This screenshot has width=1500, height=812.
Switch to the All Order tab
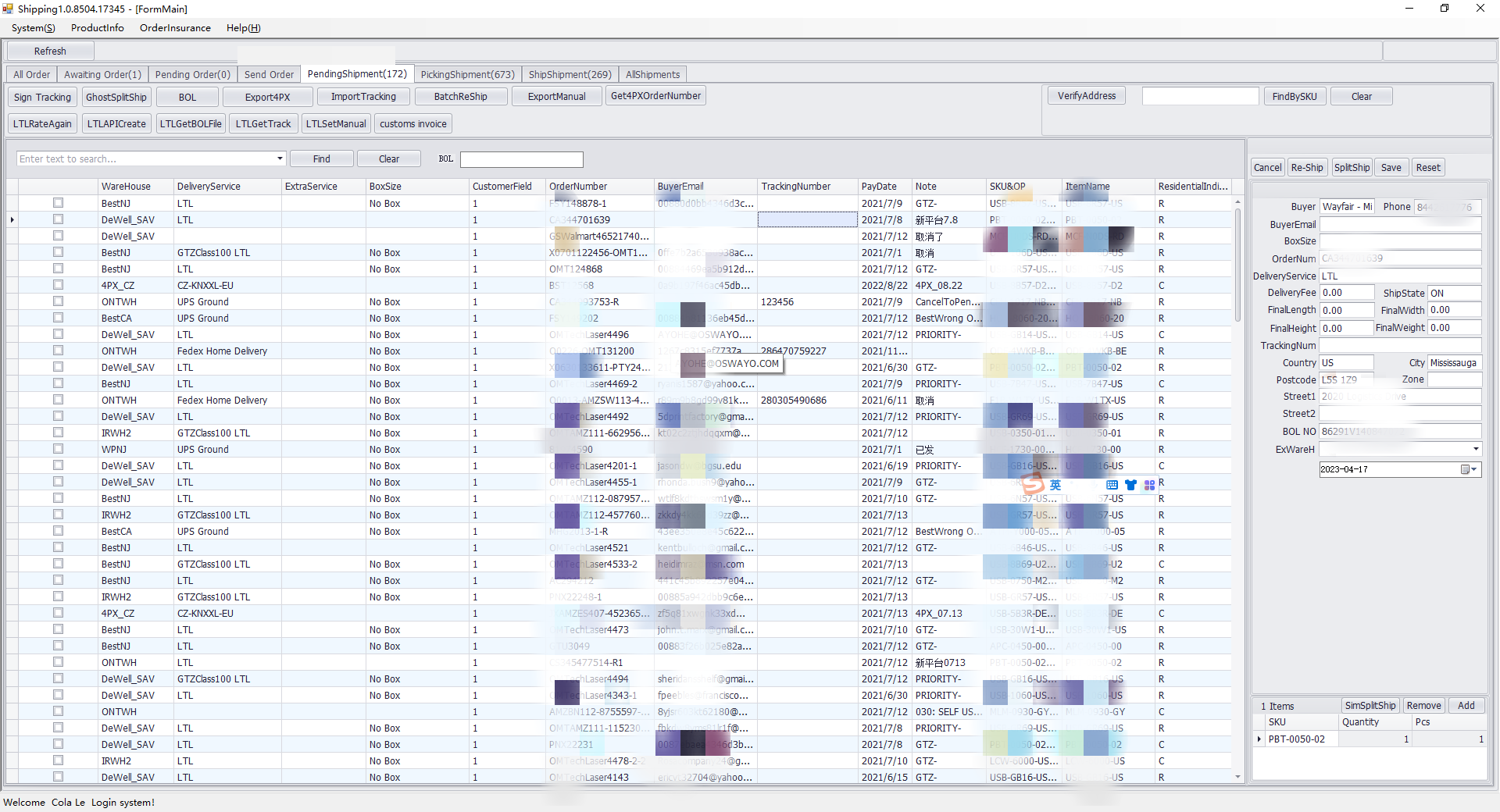[x=32, y=75]
